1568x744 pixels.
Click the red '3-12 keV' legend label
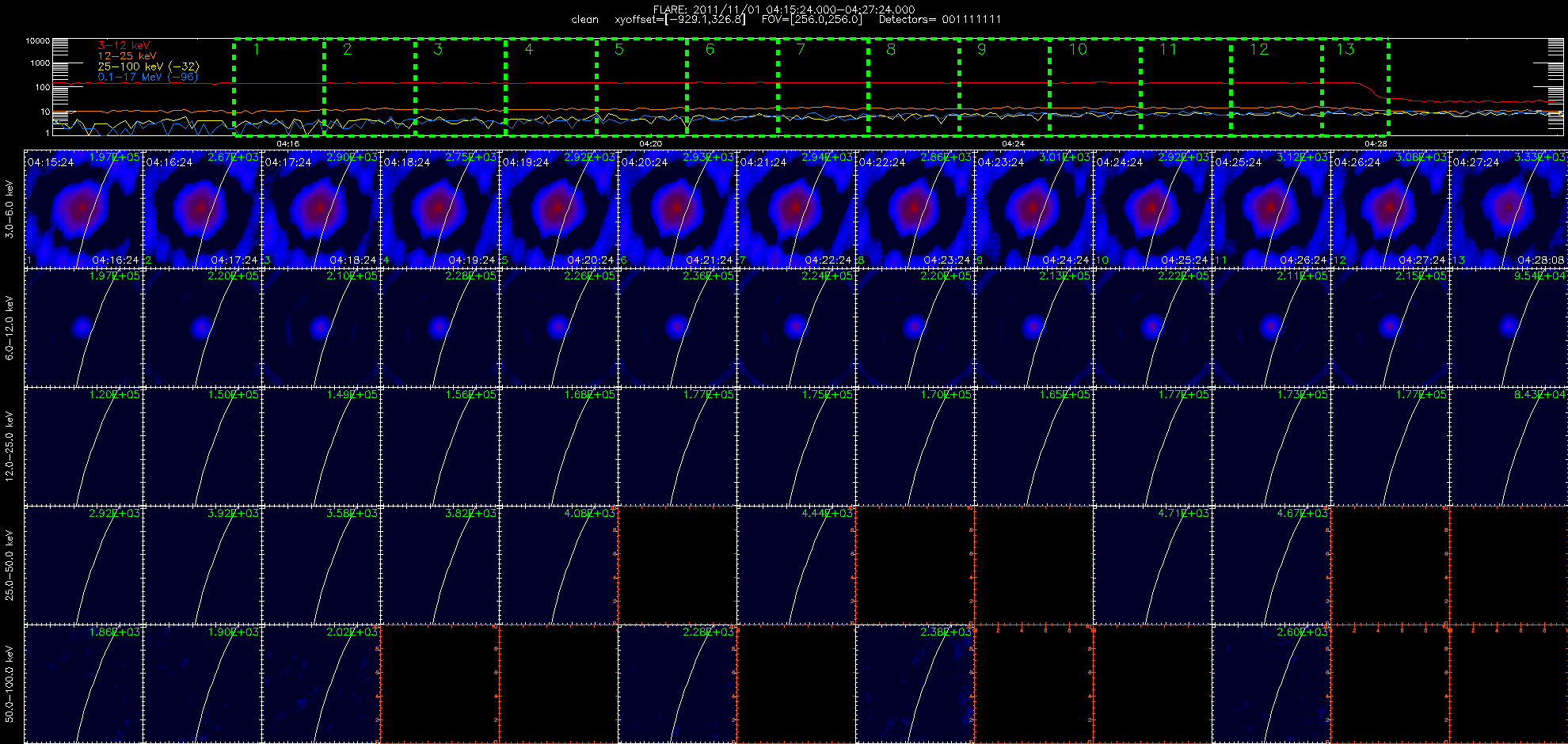(x=124, y=45)
